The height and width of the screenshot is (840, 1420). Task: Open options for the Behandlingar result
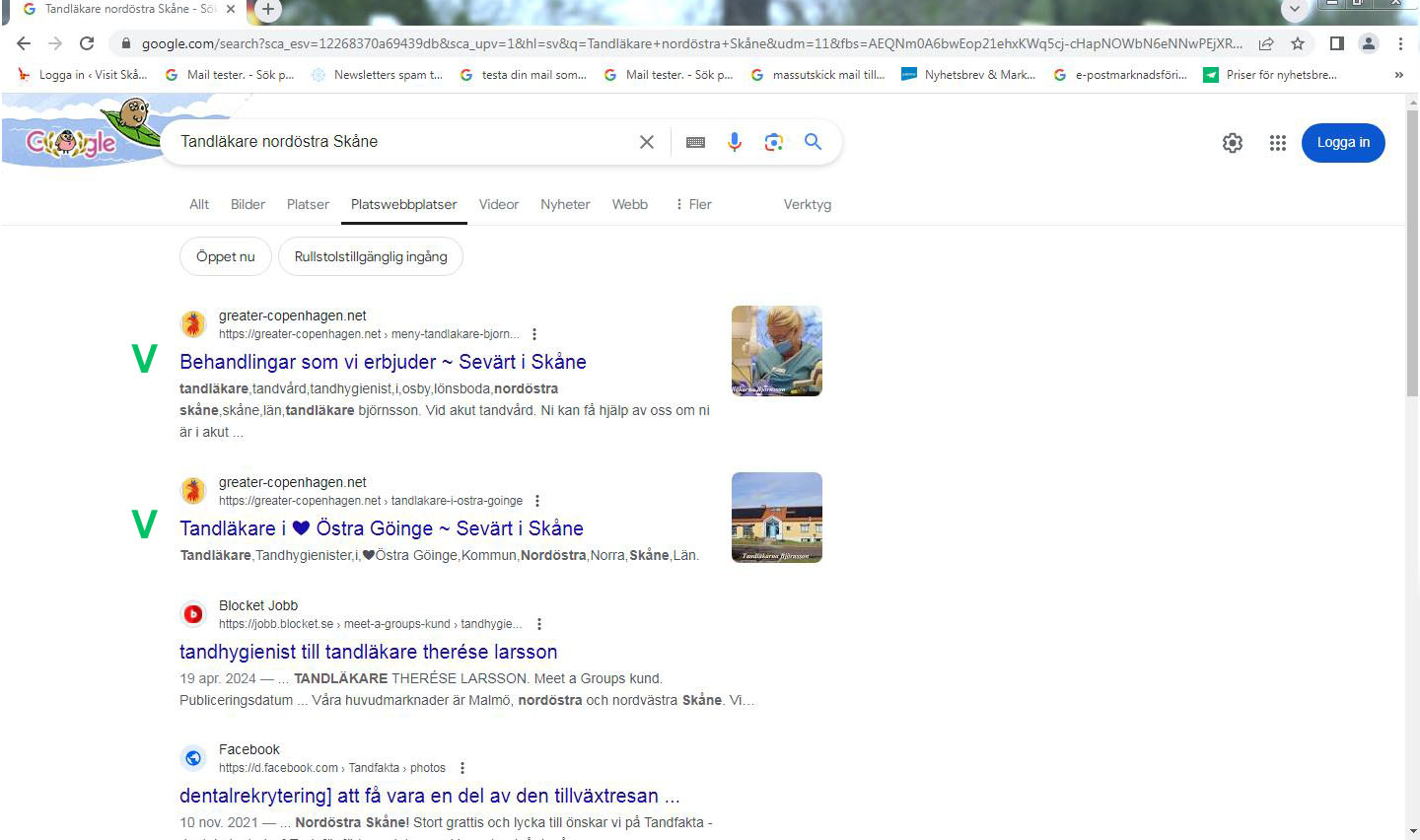tap(534, 334)
